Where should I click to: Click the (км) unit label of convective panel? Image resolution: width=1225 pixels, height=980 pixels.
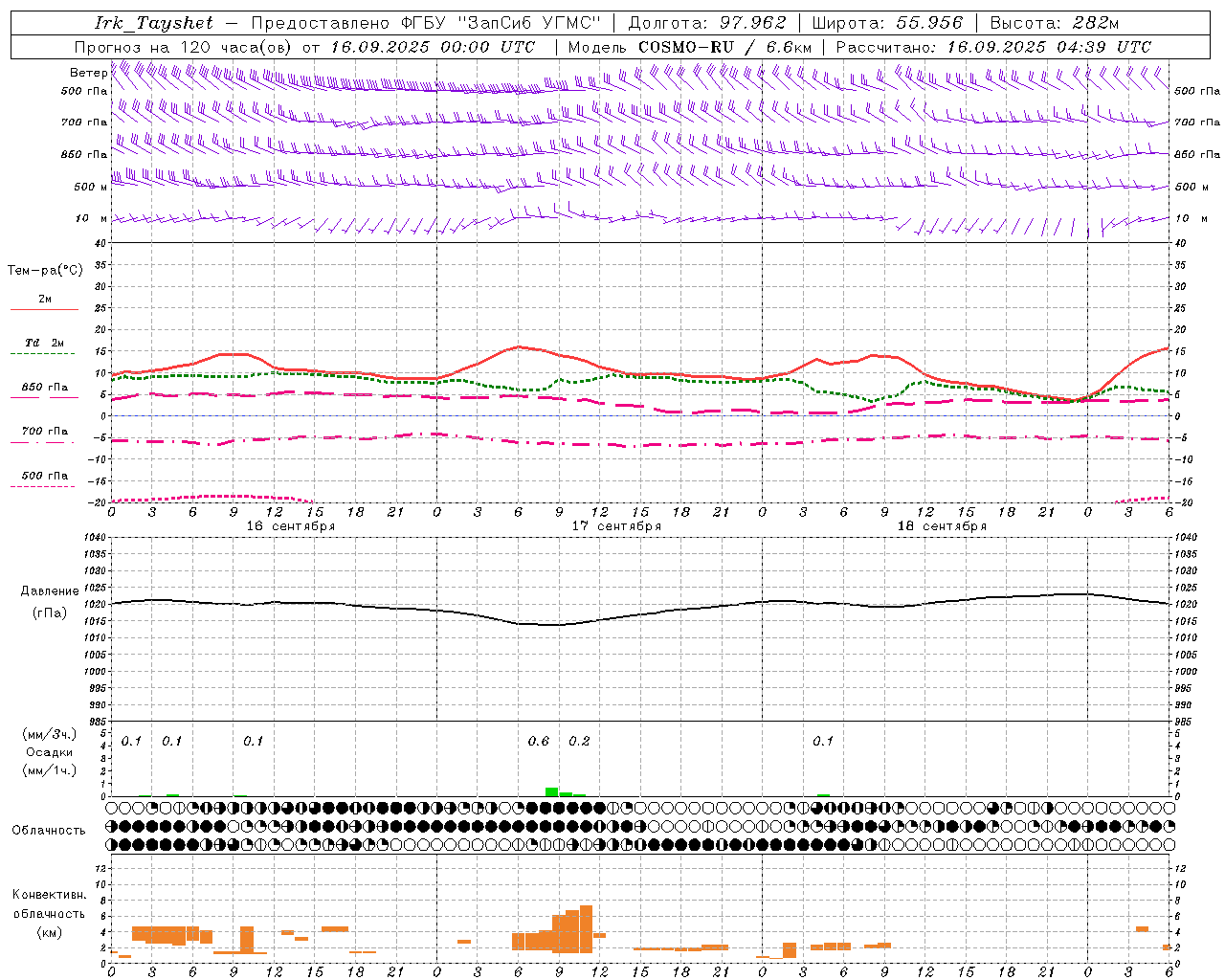50,932
